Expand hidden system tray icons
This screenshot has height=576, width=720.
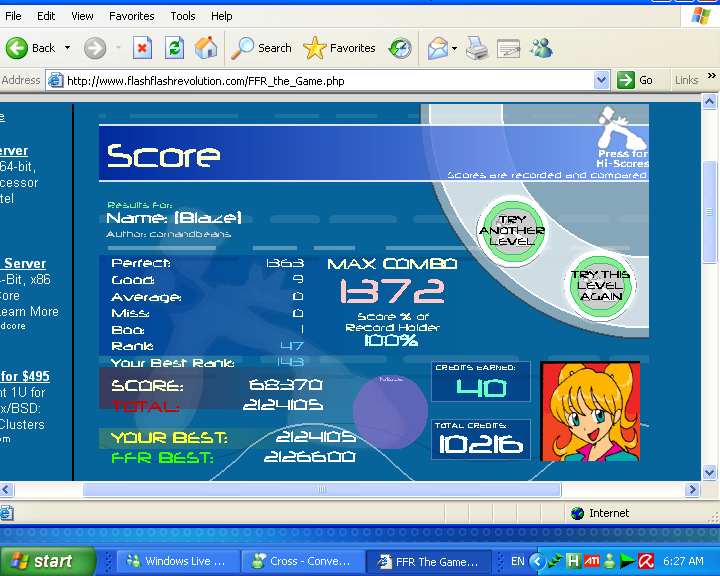click(536, 561)
